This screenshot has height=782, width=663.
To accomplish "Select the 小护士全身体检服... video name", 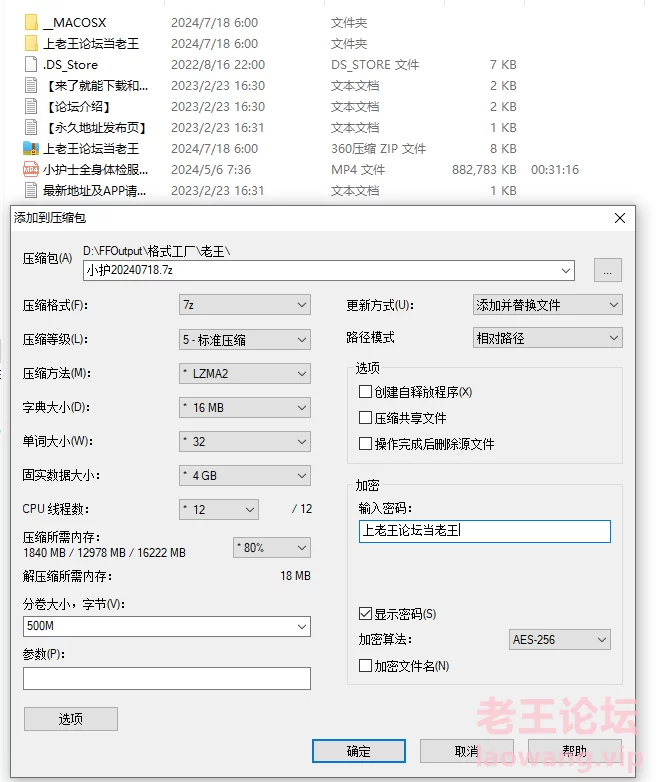I will 95,170.
